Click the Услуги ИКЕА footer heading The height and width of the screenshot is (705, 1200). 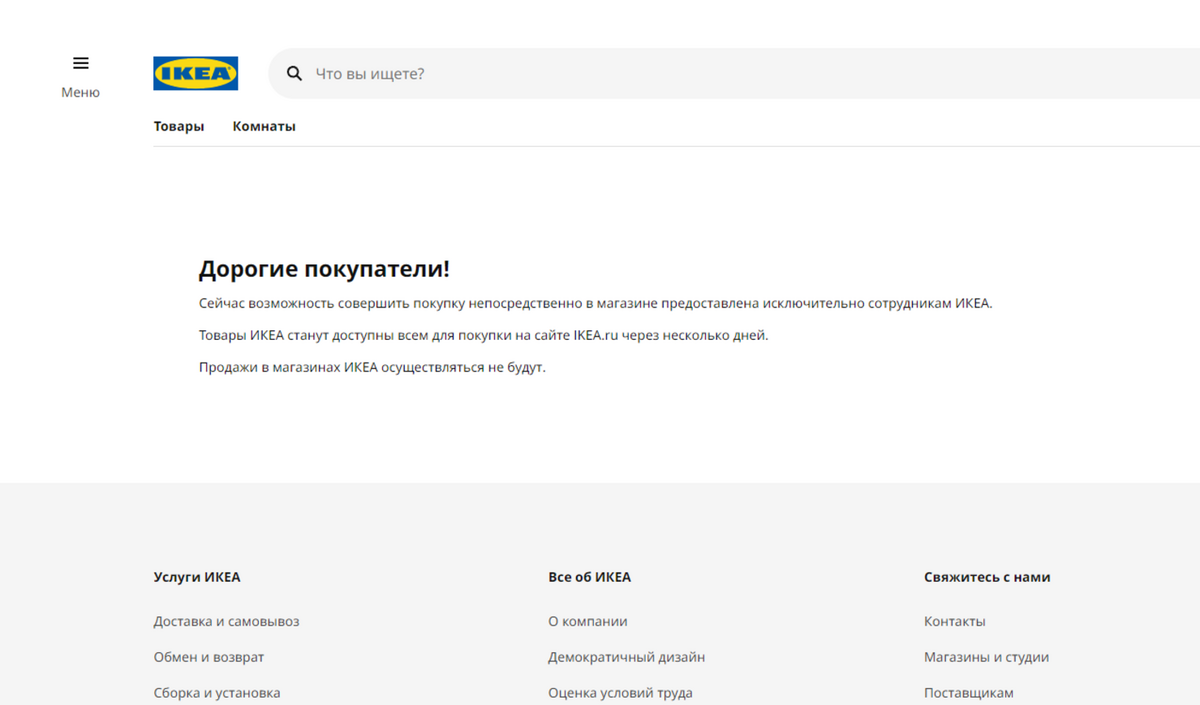197,577
